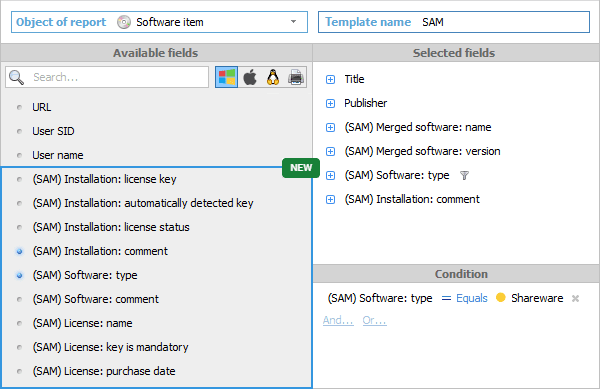Remove the Shareware condition with the X
This screenshot has width=600, height=389.
tap(575, 298)
